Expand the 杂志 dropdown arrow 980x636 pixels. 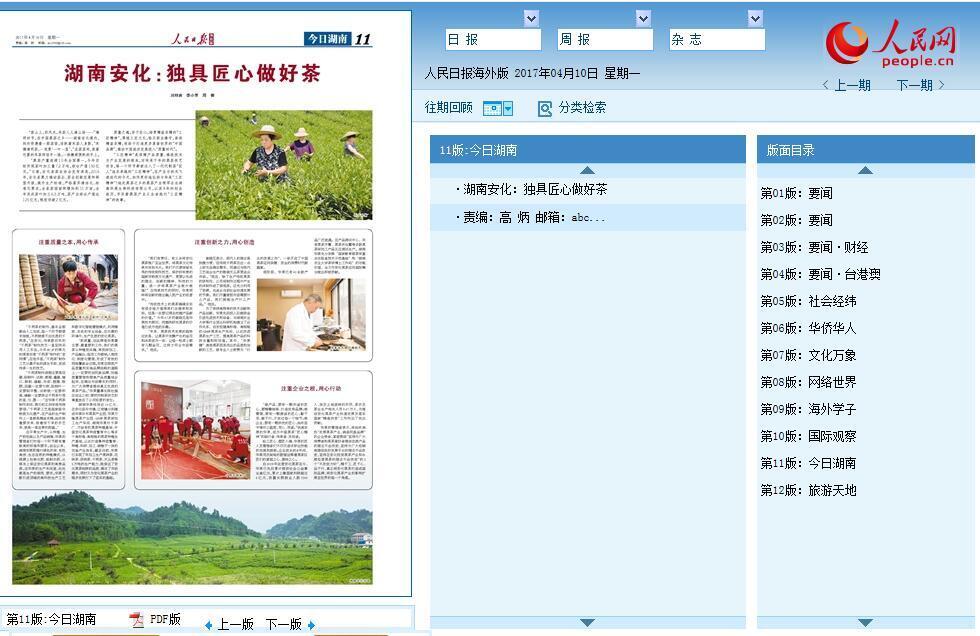point(755,18)
